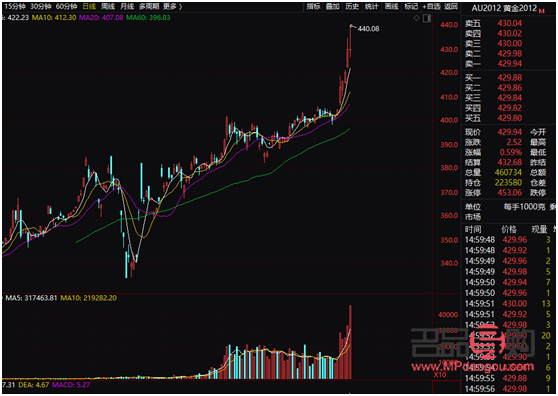The width and height of the screenshot is (558, 396).
Task: Click the 买一 price 429.88
Action: click(x=510, y=78)
